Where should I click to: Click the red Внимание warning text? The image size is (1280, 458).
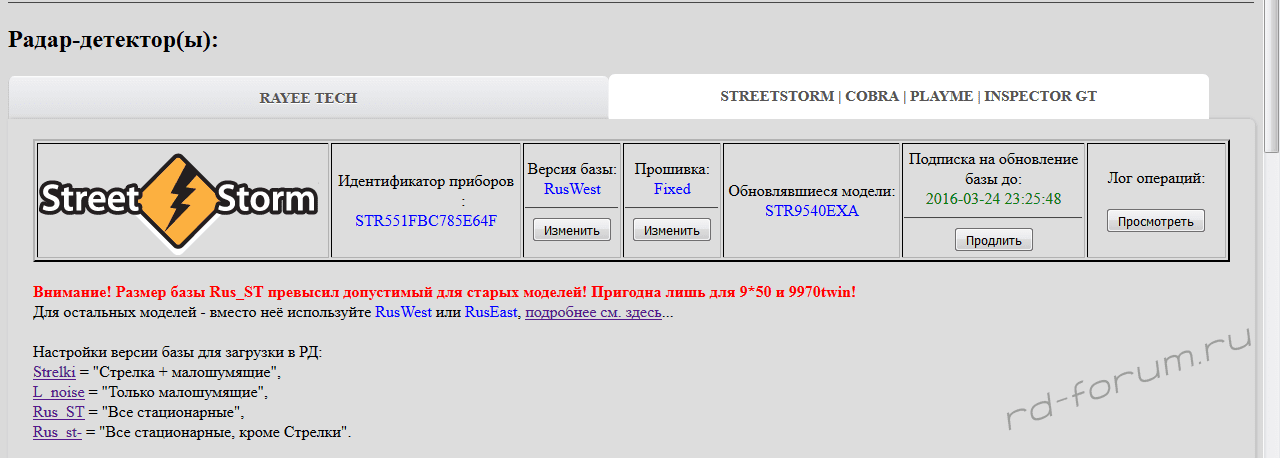(x=444, y=292)
